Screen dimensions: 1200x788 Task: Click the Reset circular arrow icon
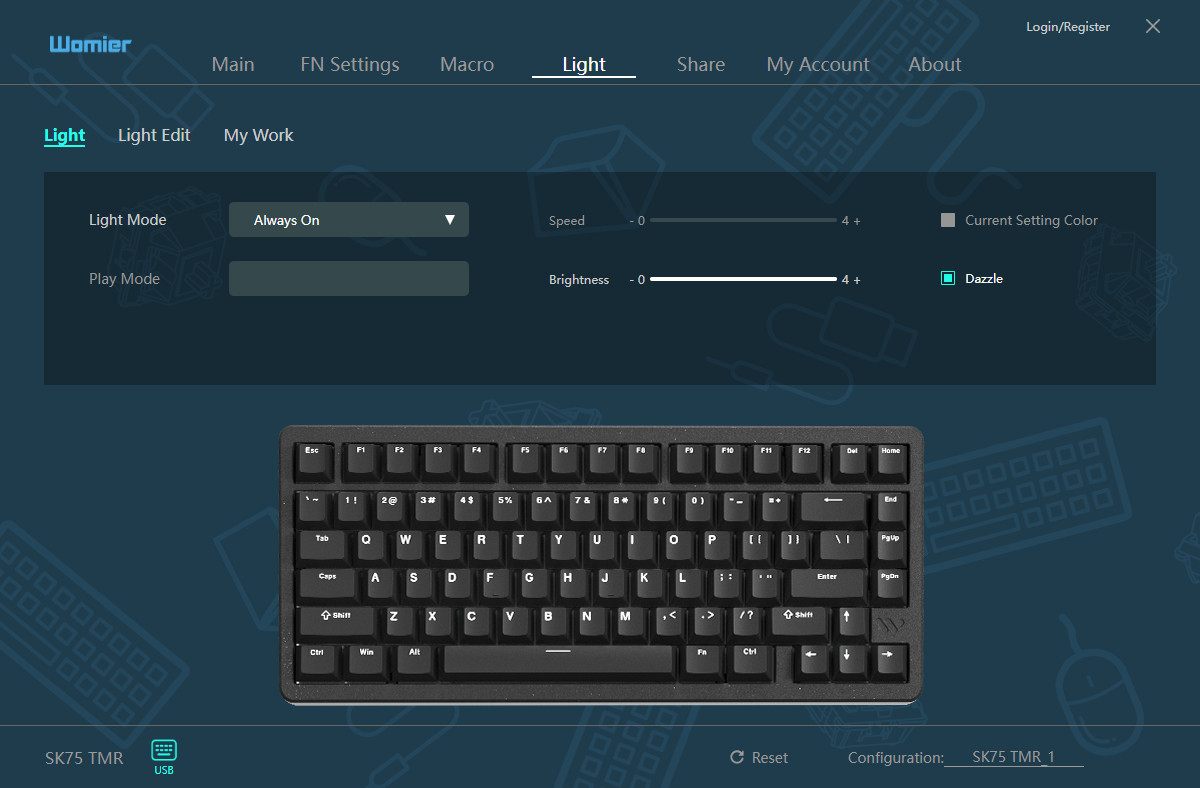pos(737,758)
